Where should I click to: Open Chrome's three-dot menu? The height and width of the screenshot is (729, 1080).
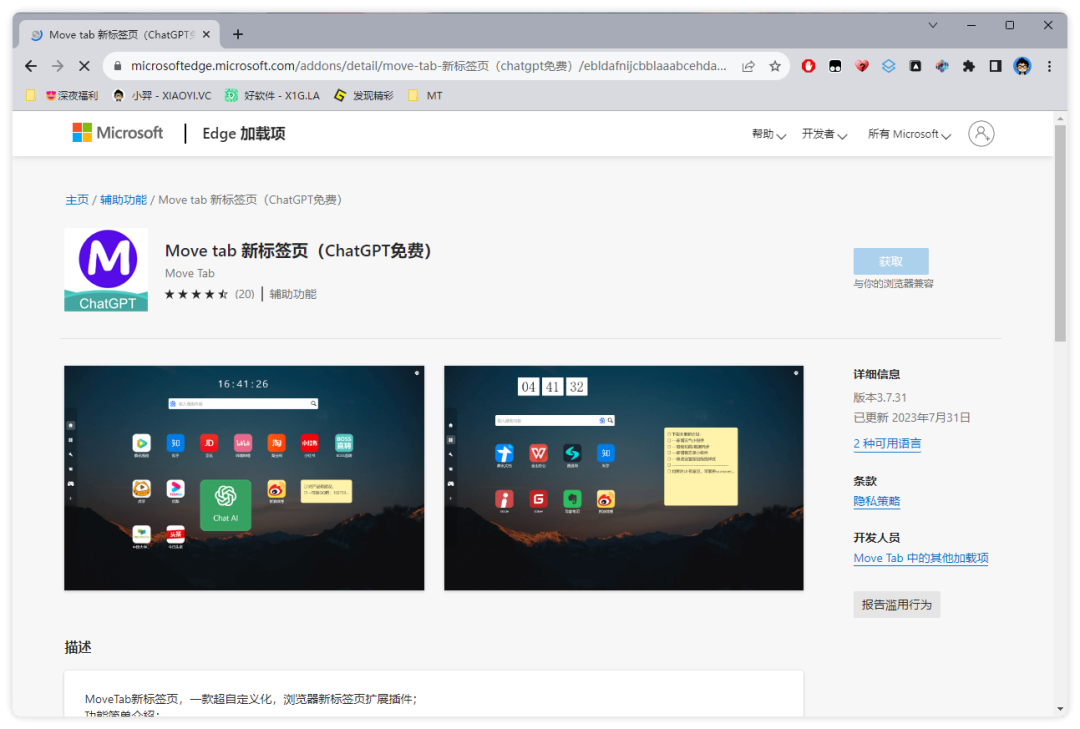[1049, 66]
